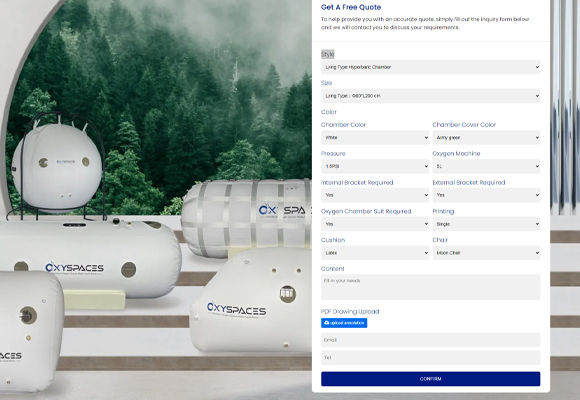This screenshot has width=580, height=400.
Task: Expand the Chamber Color dropdown
Action: point(375,138)
